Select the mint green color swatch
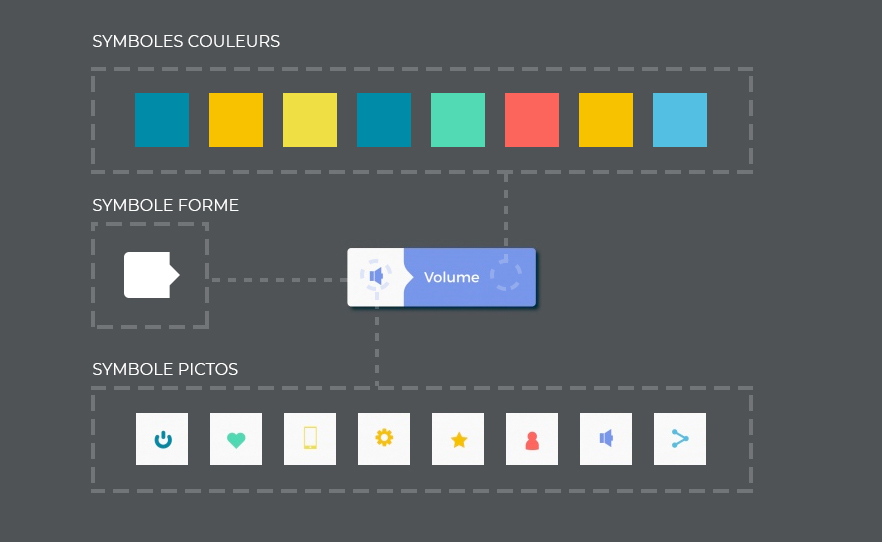This screenshot has height=542, width=882. point(458,120)
